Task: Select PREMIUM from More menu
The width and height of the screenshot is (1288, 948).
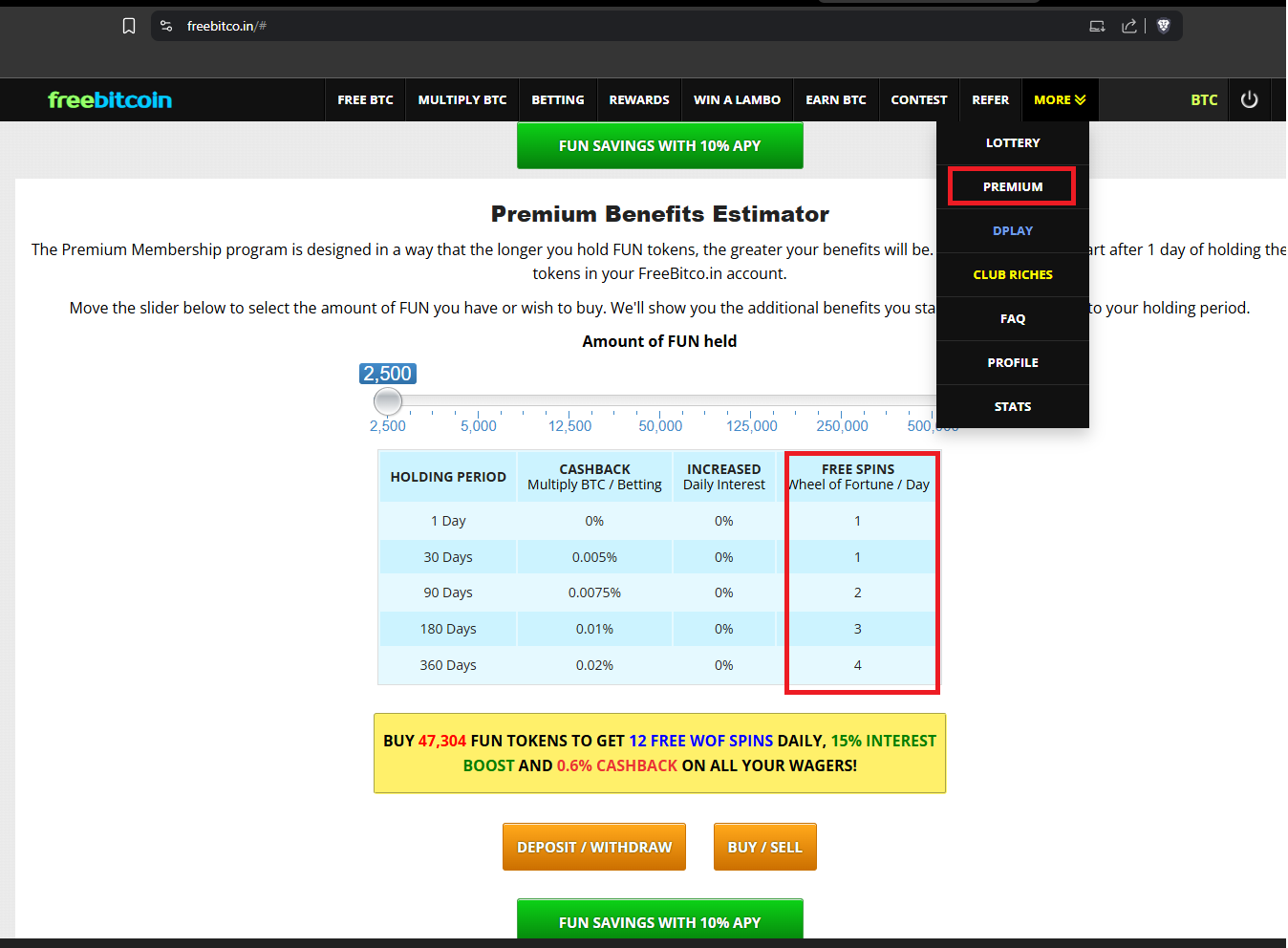Action: click(1013, 186)
